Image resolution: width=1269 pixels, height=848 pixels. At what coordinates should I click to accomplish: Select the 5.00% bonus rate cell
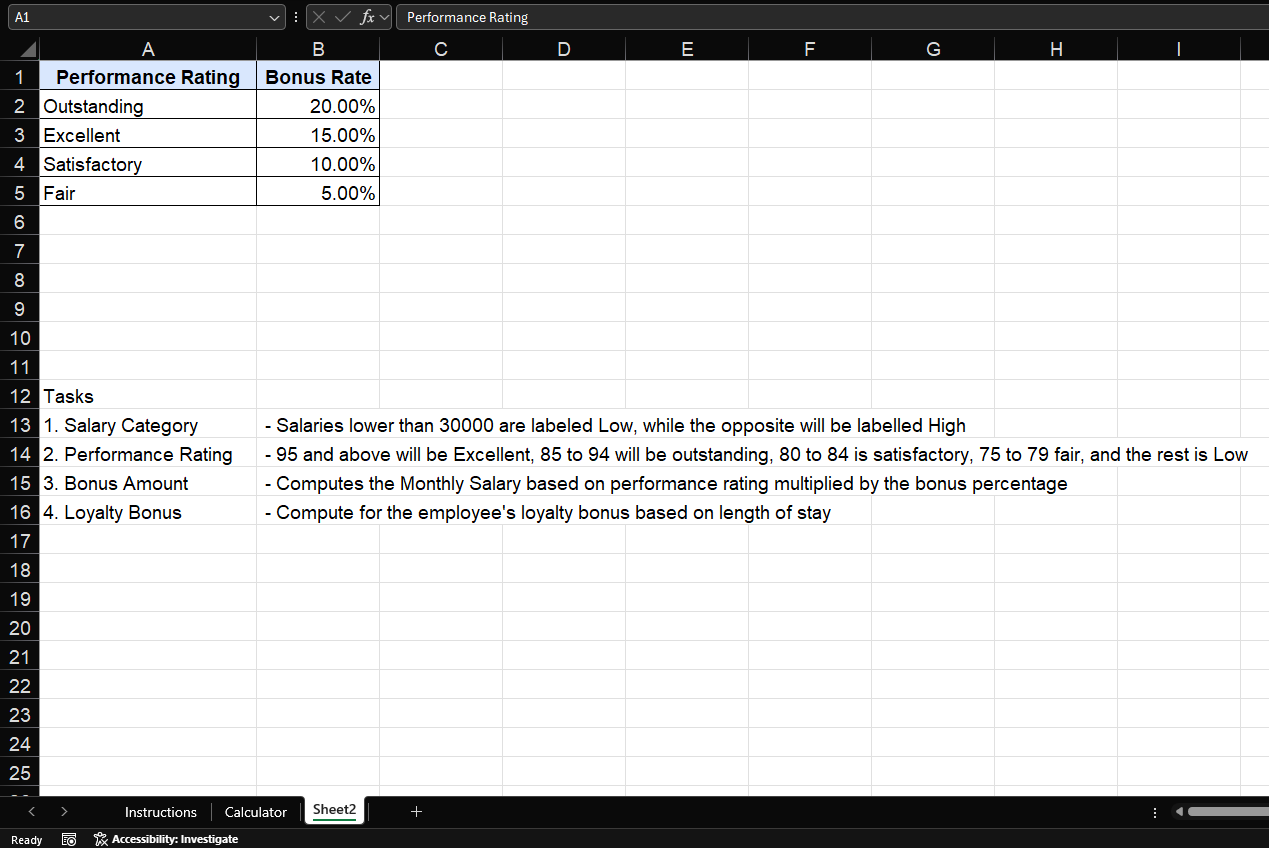click(x=318, y=193)
